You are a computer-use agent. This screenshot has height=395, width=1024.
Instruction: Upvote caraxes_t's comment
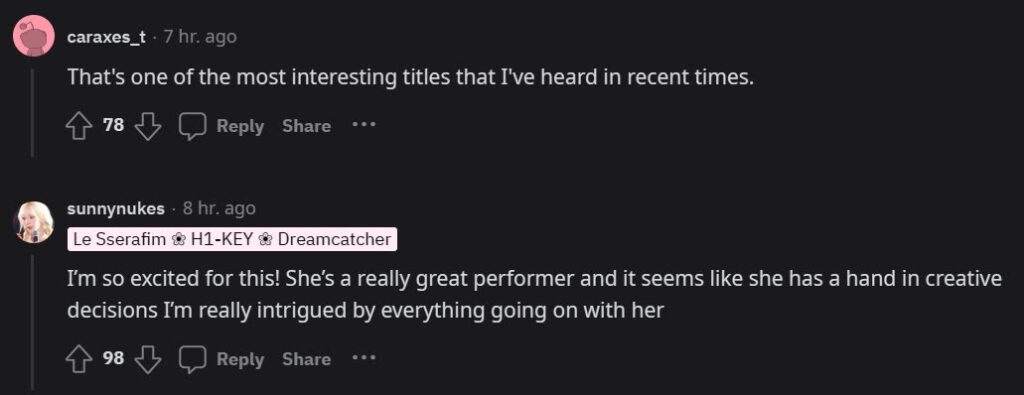point(79,126)
